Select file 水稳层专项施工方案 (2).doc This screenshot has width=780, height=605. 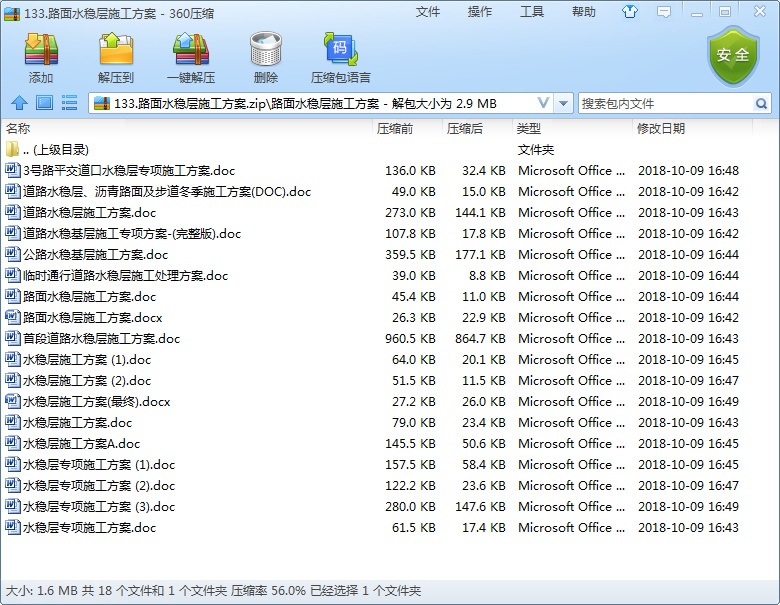378,485
